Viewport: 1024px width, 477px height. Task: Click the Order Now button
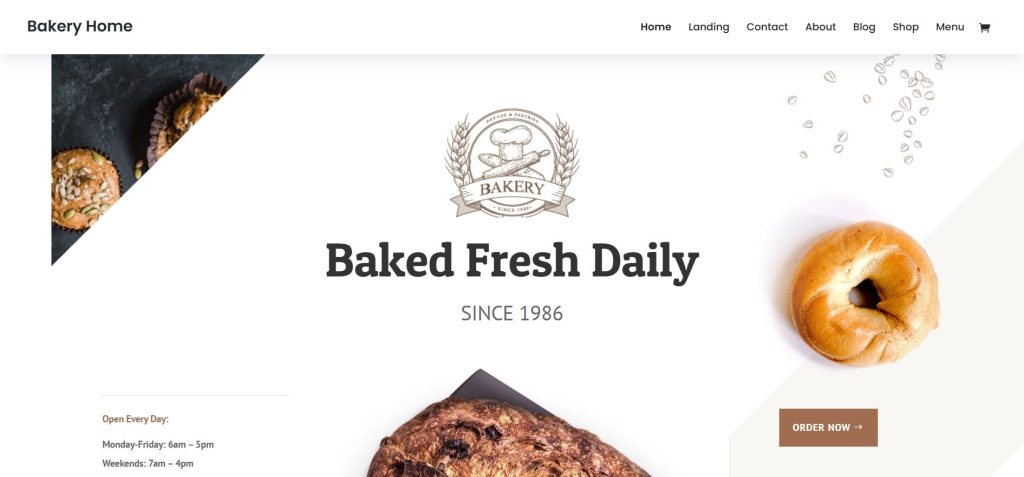click(828, 427)
